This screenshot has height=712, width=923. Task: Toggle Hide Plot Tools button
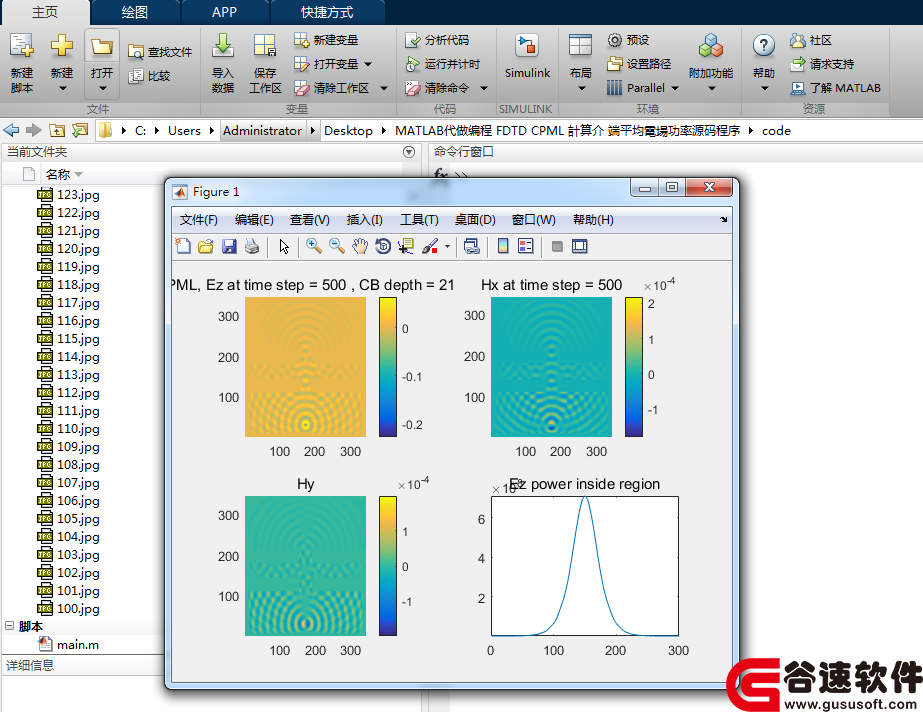557,246
